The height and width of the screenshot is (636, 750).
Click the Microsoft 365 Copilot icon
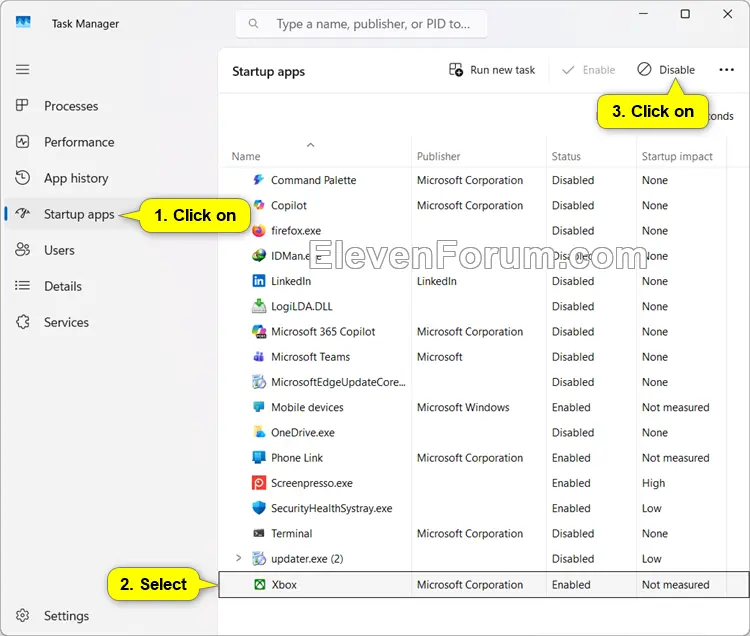point(259,331)
